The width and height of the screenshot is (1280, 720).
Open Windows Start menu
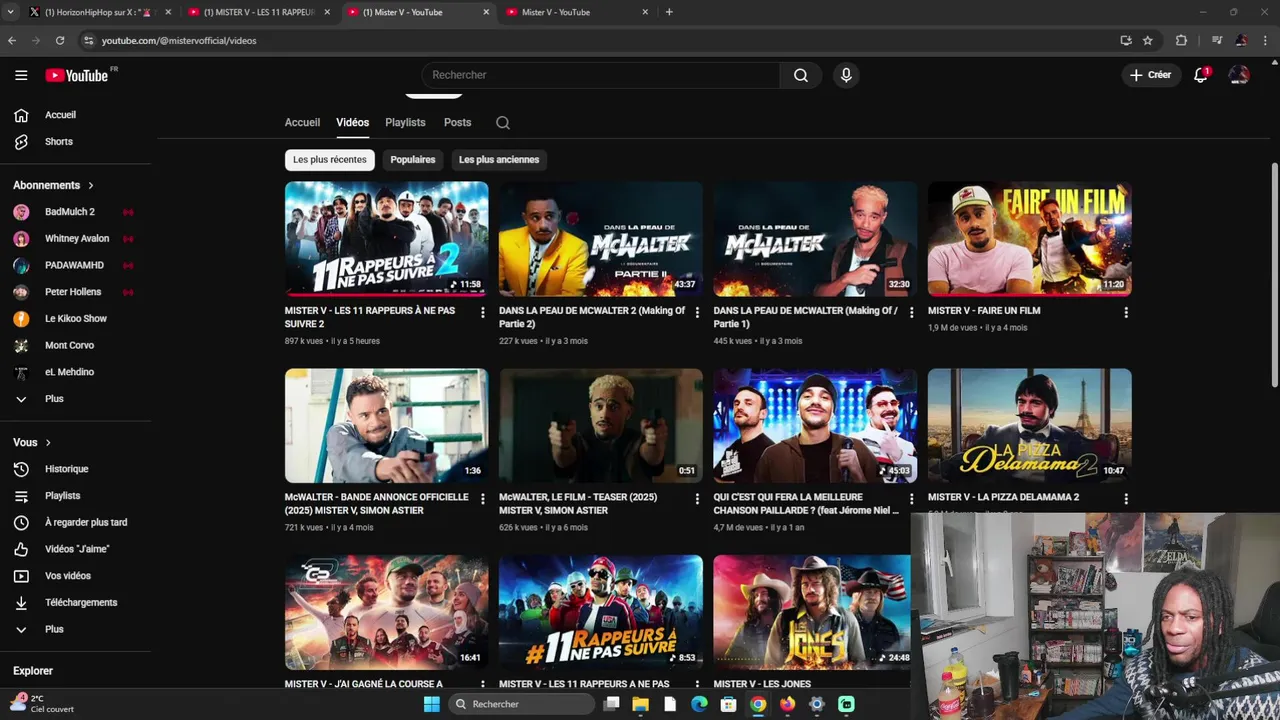(x=431, y=704)
